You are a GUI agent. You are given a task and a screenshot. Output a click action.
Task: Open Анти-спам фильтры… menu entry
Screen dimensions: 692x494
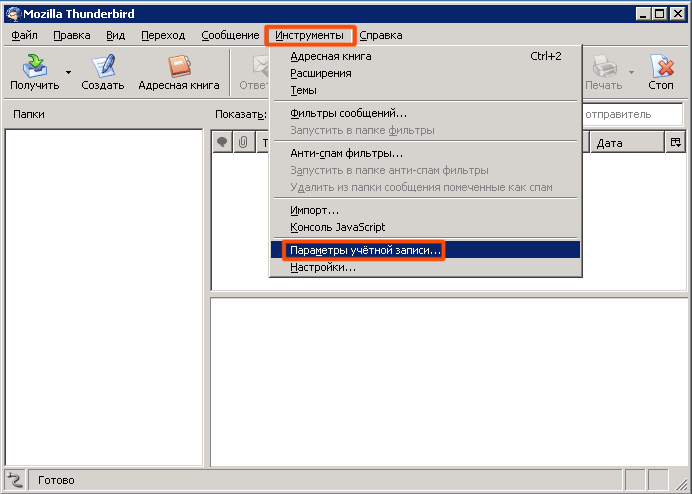tap(425, 154)
